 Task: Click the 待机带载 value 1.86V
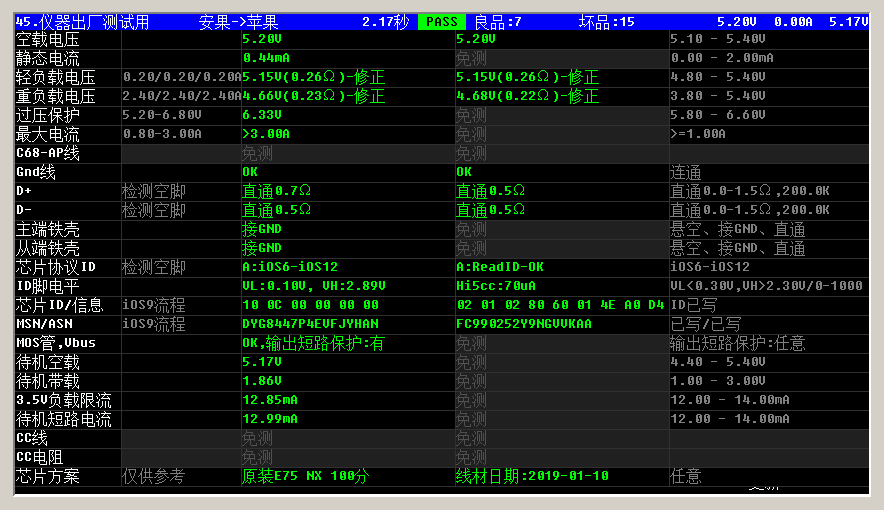[262, 381]
